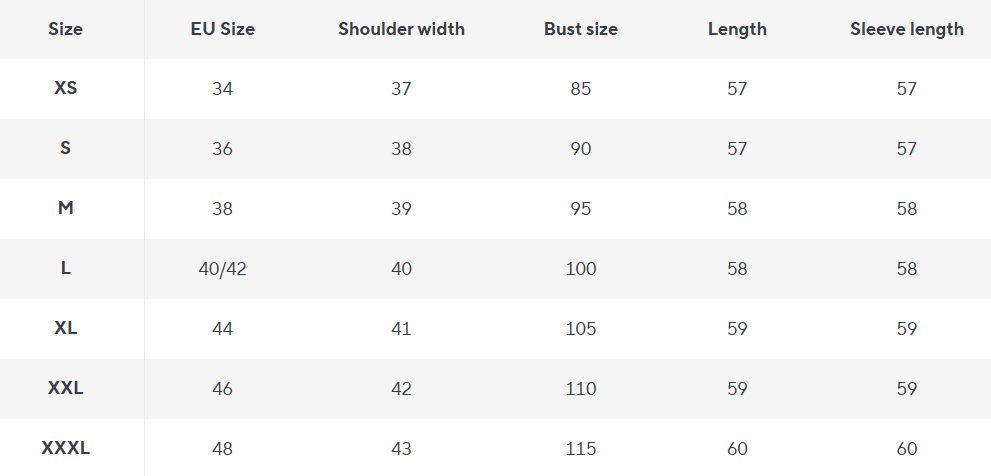Select bust size value 85
Viewport: 991px width, 476px height.
(580, 88)
